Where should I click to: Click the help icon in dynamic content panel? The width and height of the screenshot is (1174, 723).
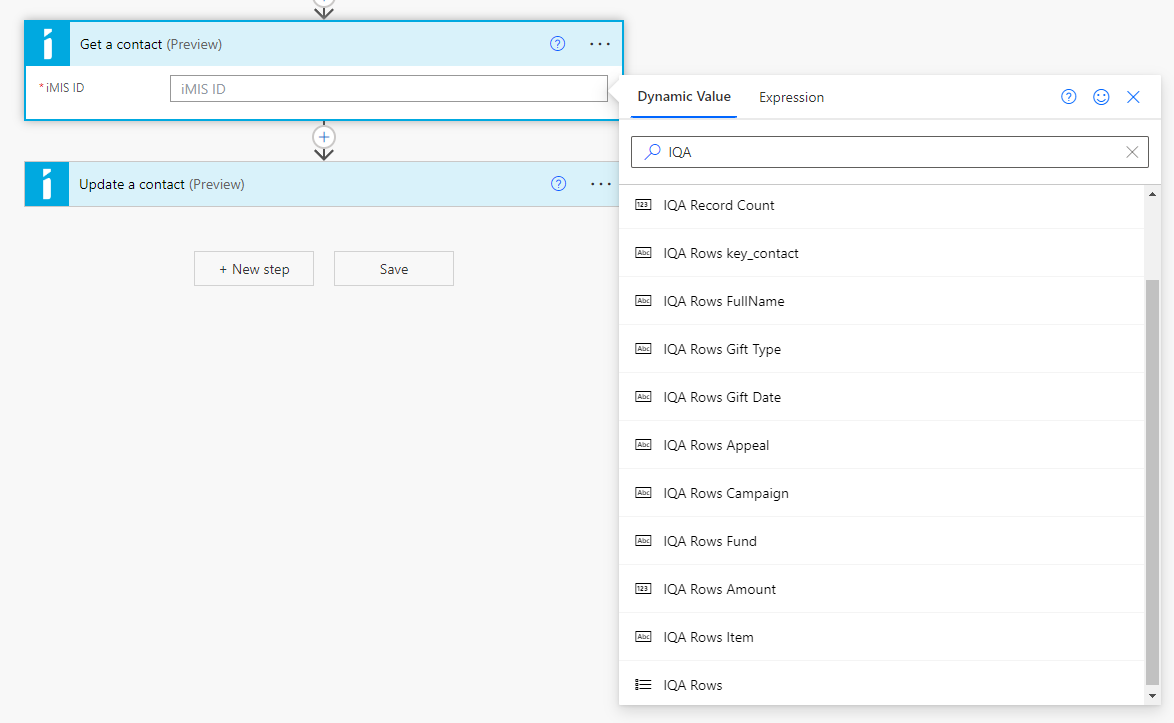tap(1069, 97)
